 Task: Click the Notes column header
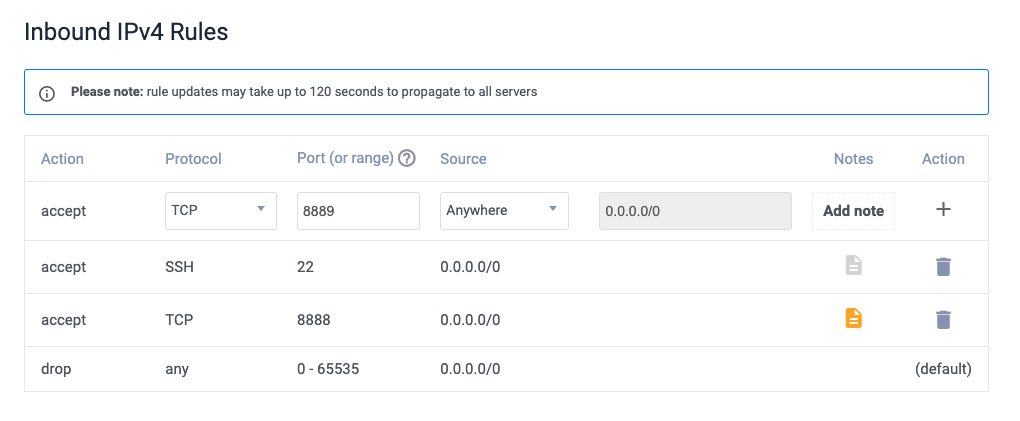pos(853,159)
